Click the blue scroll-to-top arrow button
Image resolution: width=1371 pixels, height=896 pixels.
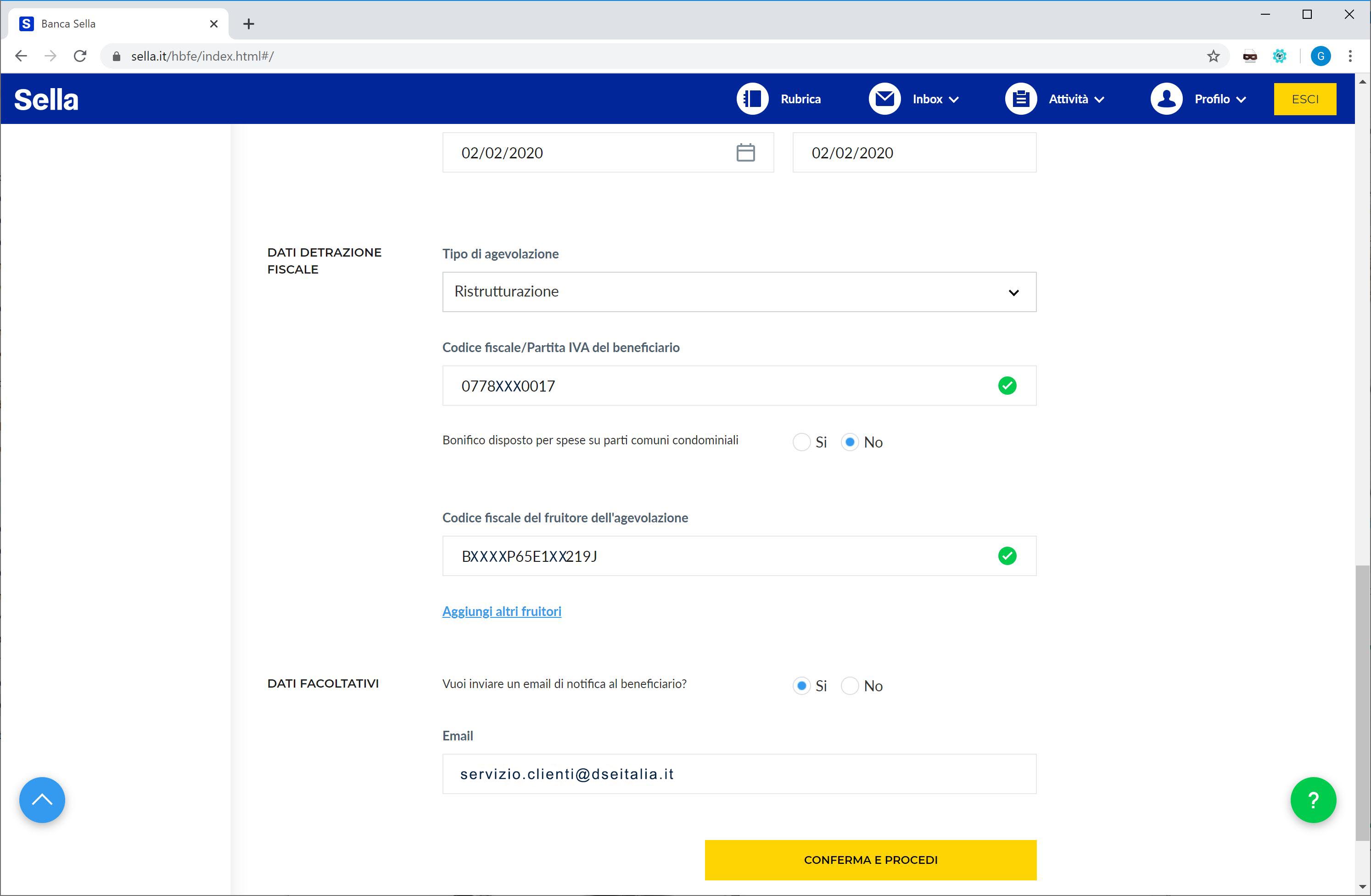[42, 800]
